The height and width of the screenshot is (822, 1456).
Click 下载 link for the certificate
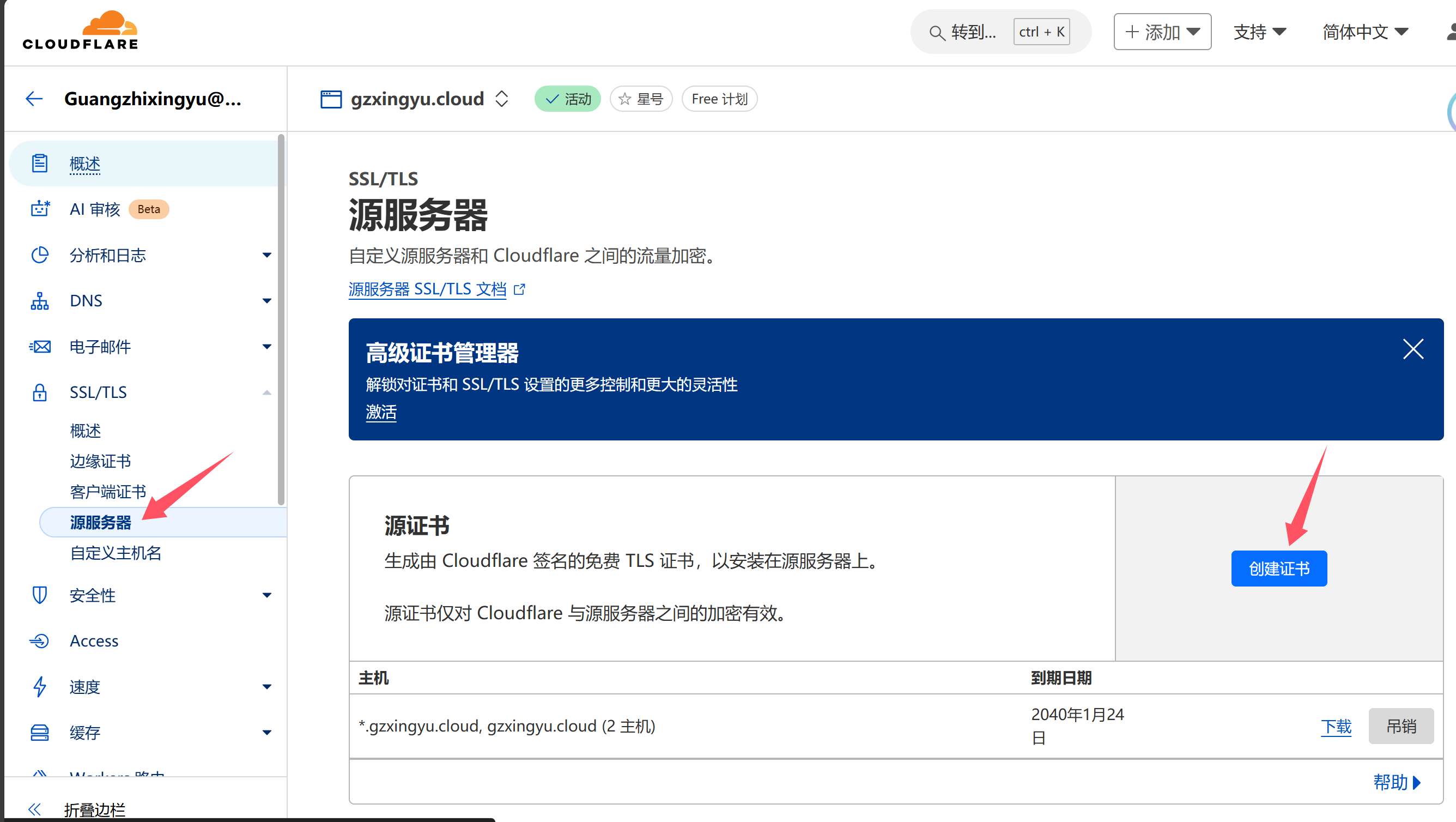[1336, 726]
